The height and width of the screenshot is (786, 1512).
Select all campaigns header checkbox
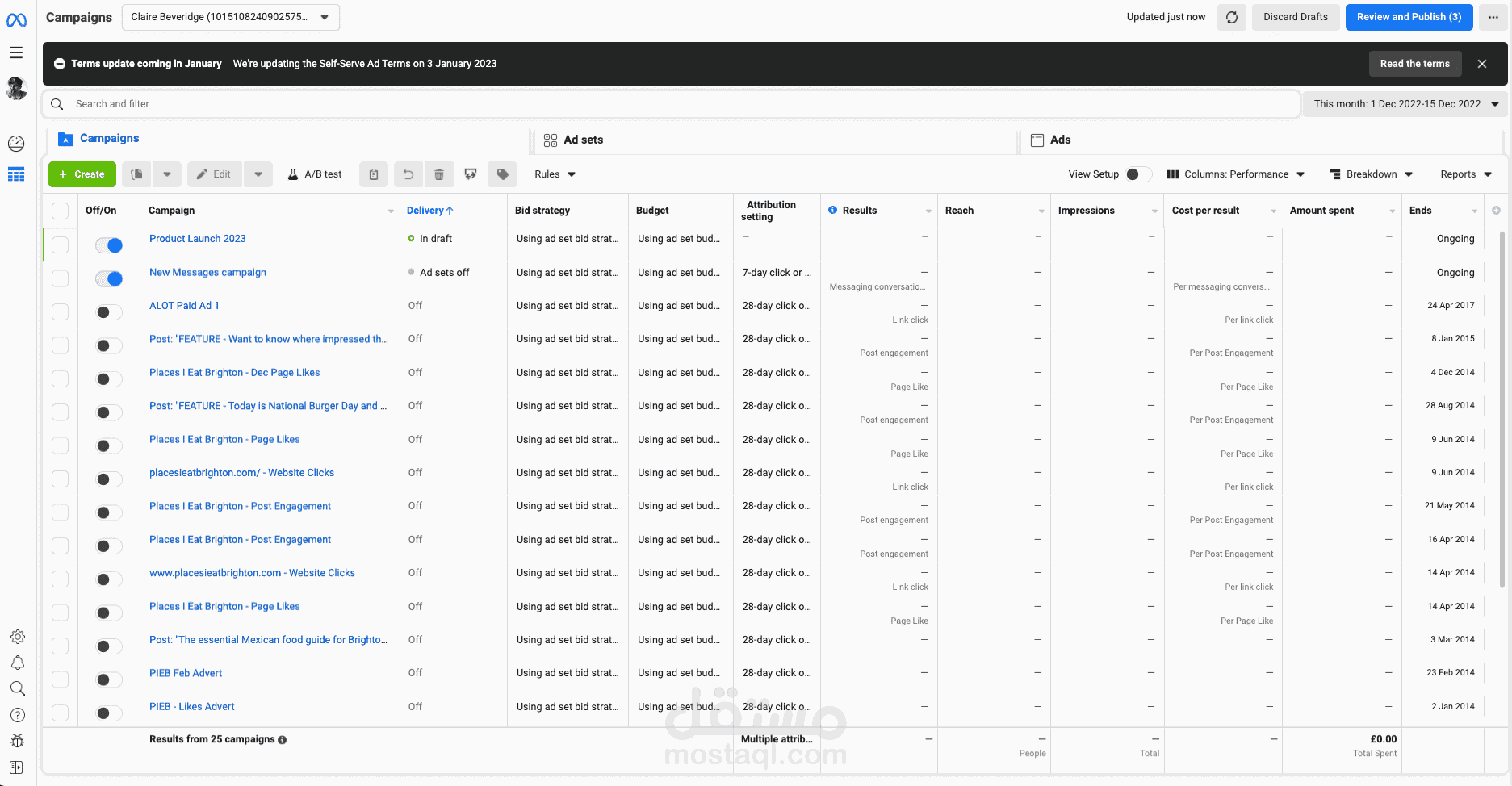61,211
